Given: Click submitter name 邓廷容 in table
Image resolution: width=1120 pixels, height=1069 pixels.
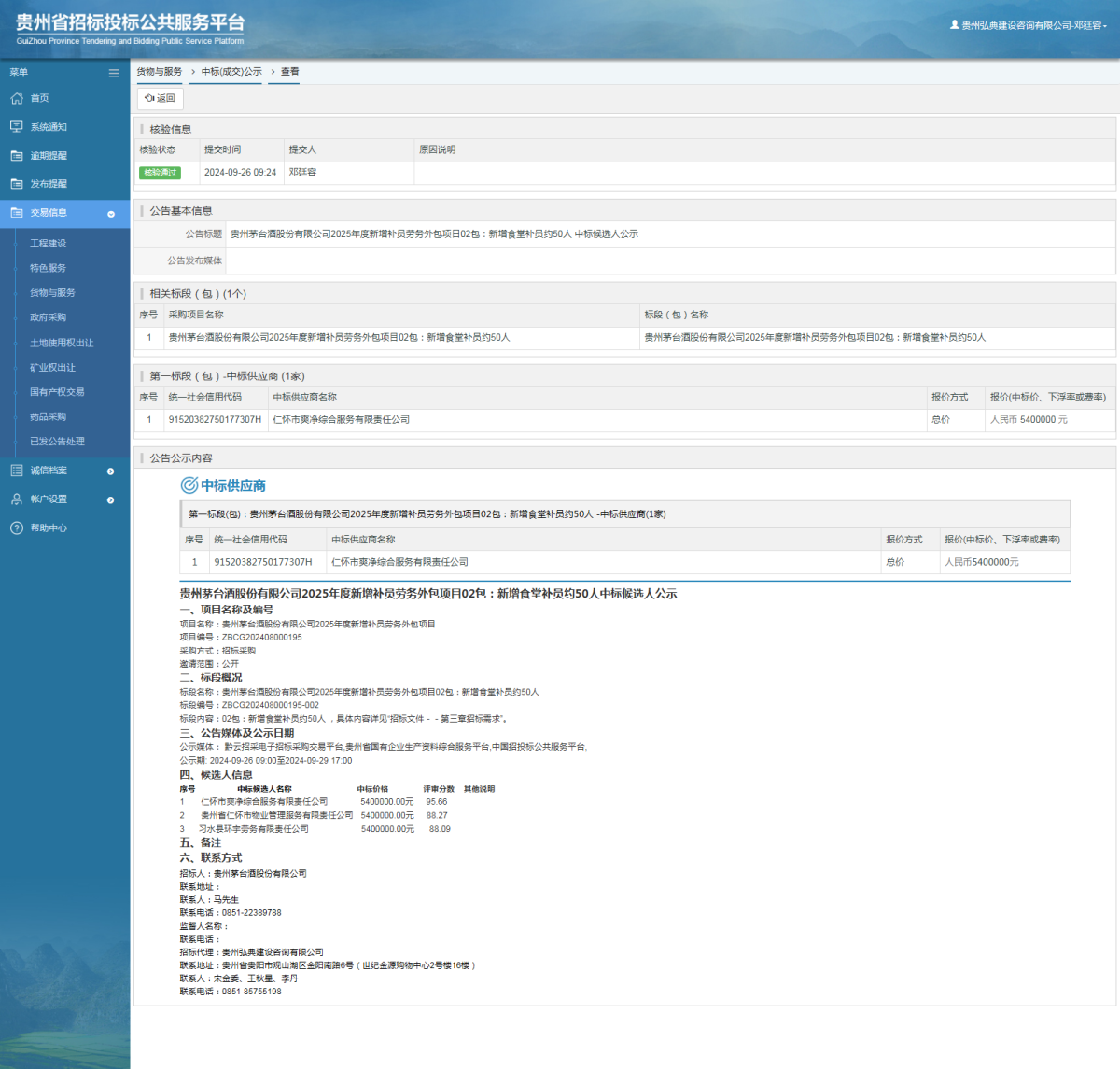Looking at the screenshot, I should [302, 173].
